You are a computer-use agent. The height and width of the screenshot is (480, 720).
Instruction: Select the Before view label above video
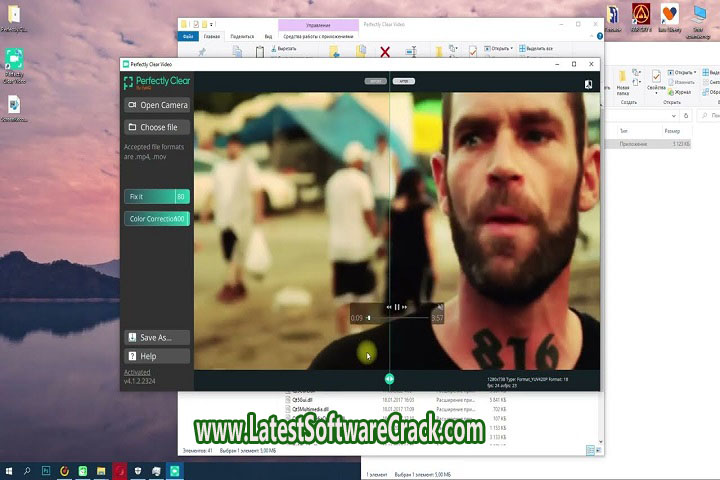tap(376, 81)
